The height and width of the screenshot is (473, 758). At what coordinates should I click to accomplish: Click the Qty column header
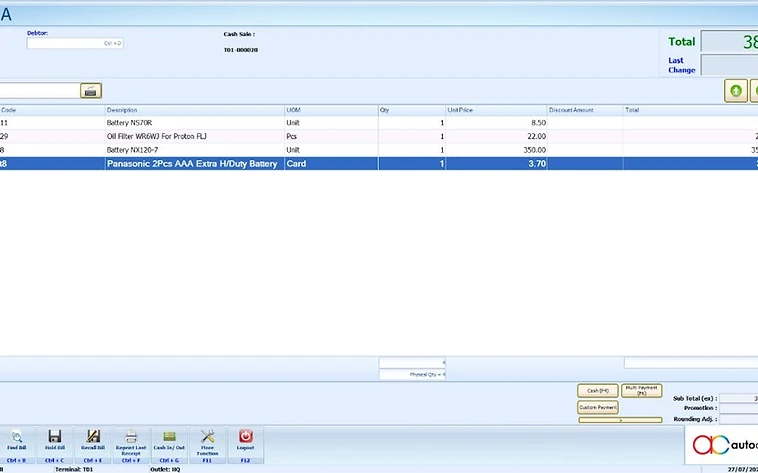[x=412, y=110]
